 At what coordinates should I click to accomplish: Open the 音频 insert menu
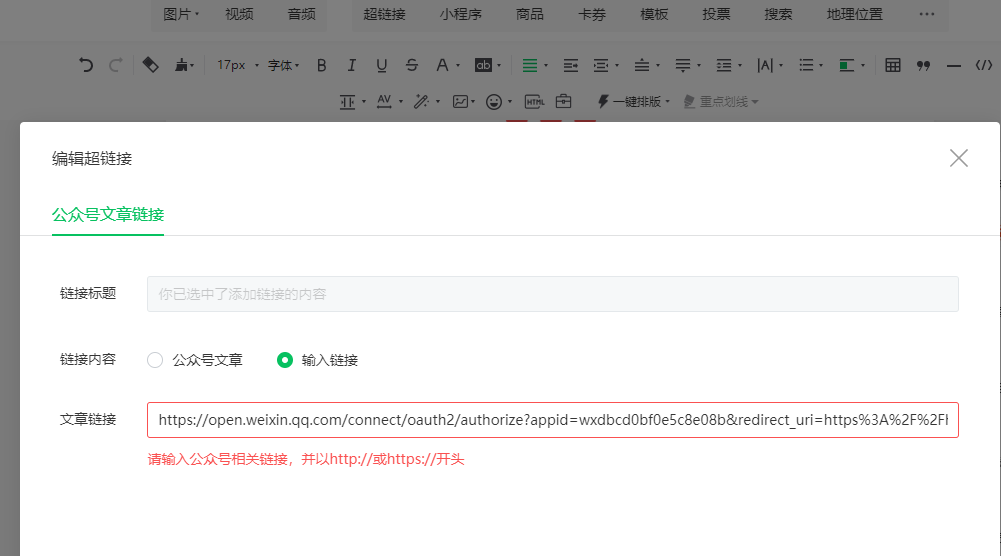(301, 14)
